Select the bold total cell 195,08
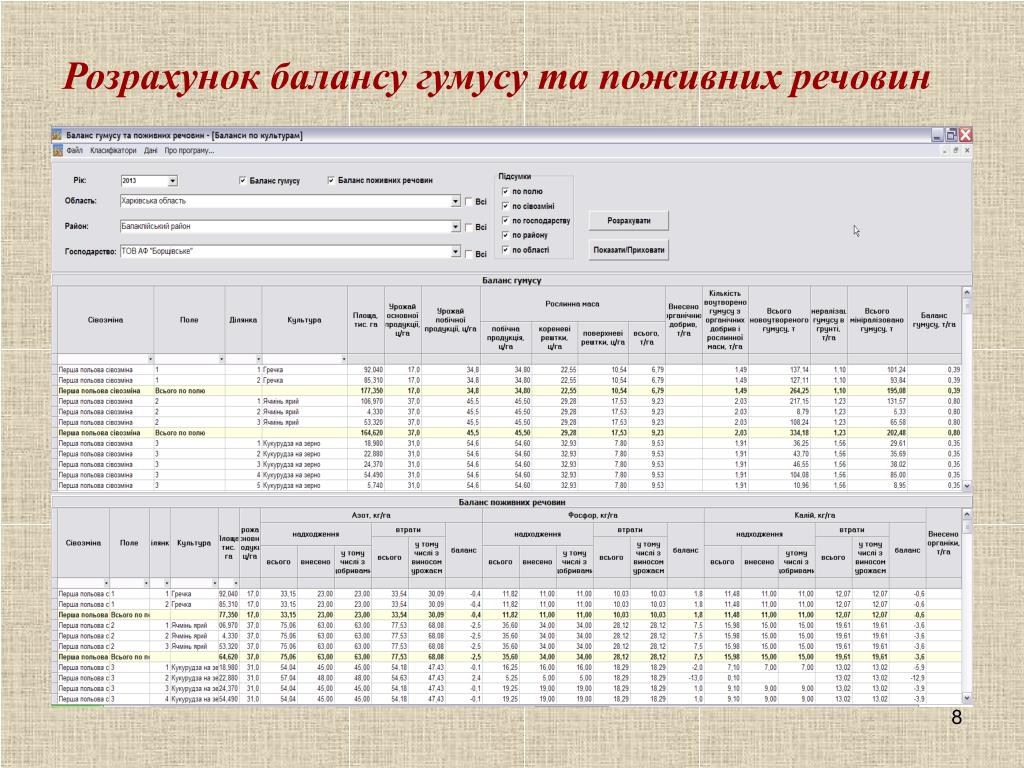This screenshot has width=1024, height=768. (x=877, y=391)
